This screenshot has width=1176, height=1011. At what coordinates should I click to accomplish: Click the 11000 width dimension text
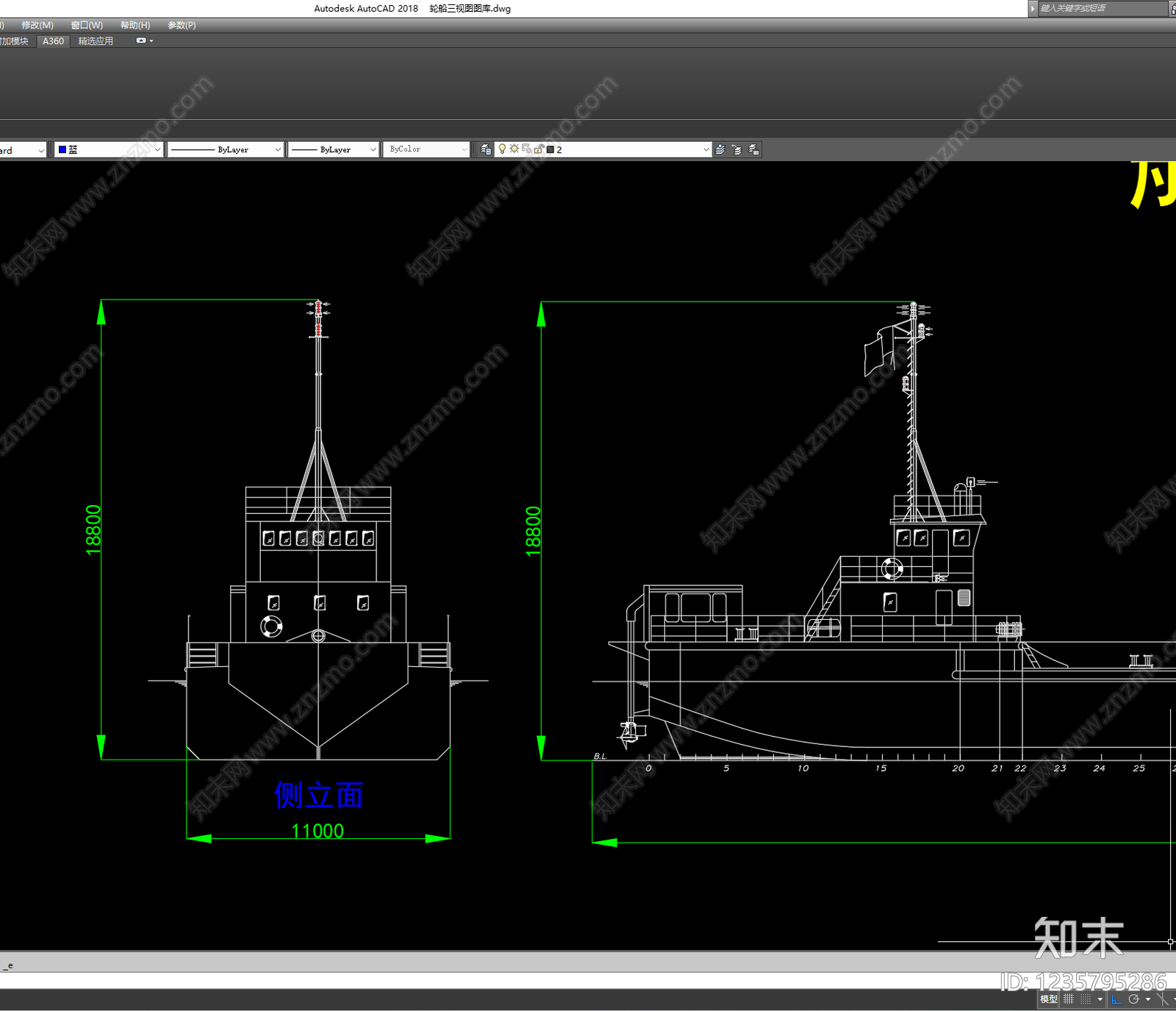318,831
